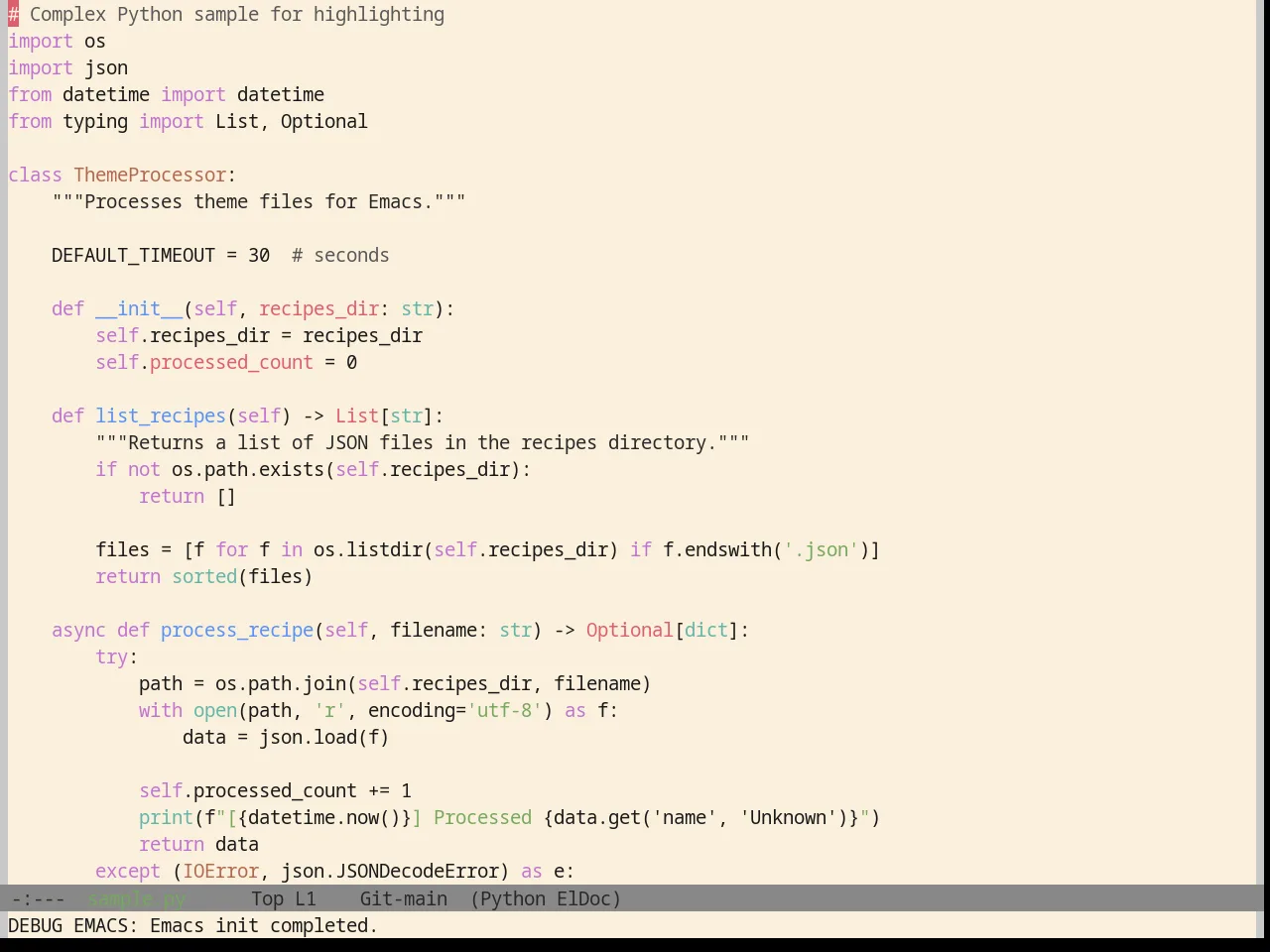Click the 'return []' statement
1270x952 pixels.
[x=188, y=497]
